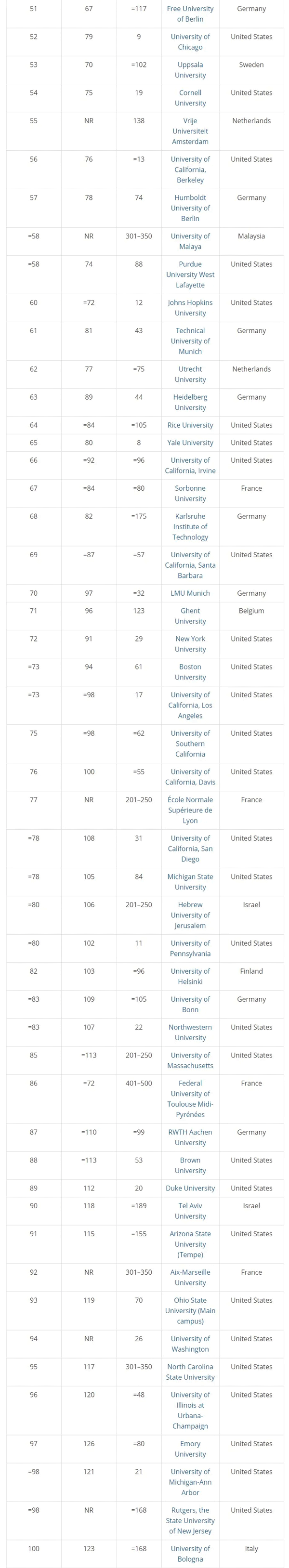289x1568 pixels.
Task: Open the Emory University link
Action: click(190, 1449)
